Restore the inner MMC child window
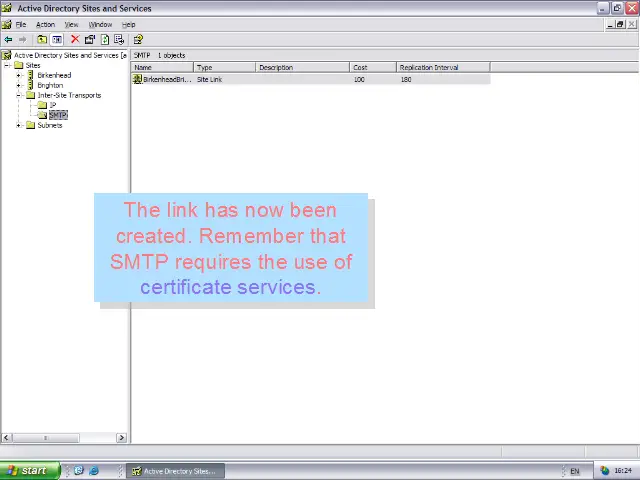The width and height of the screenshot is (640, 480). [x=620, y=24]
